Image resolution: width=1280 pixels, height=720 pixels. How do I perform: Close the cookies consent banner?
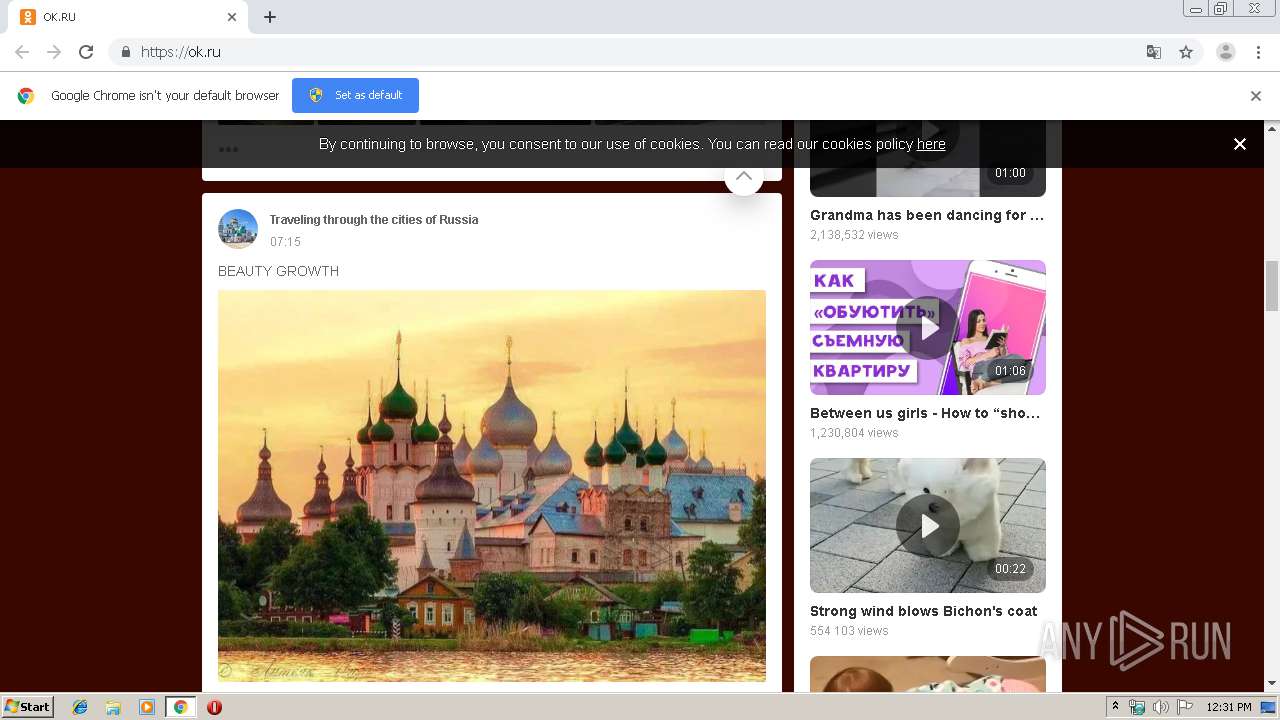coord(1240,144)
